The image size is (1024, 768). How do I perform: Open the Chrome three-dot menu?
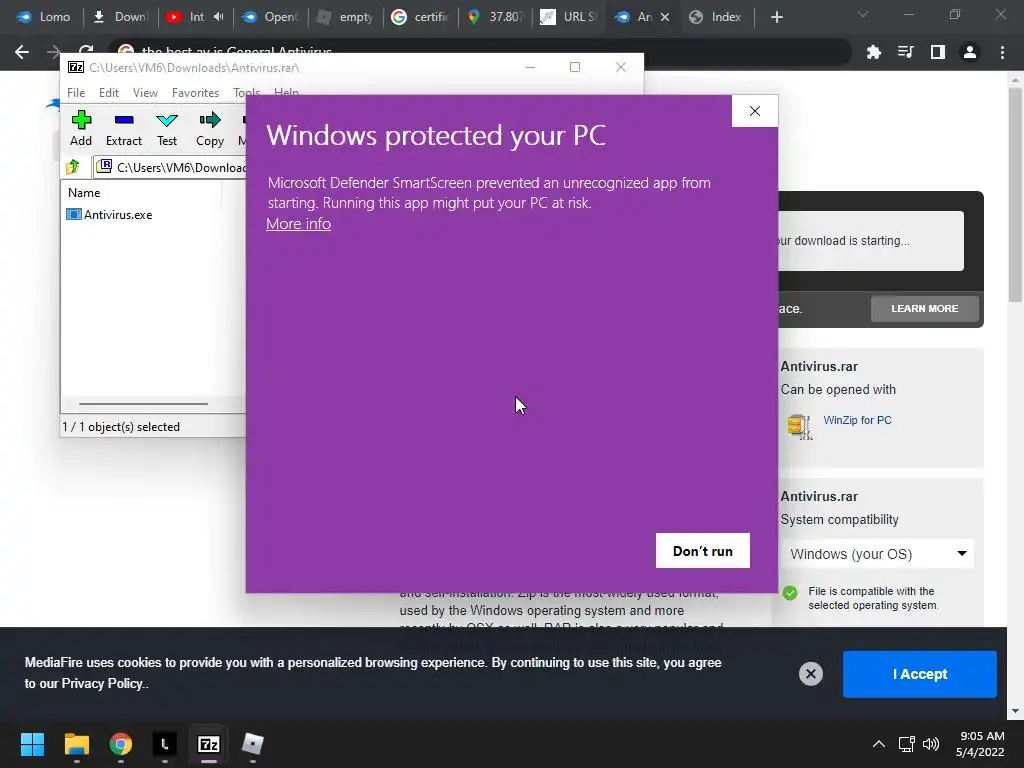(1002, 52)
